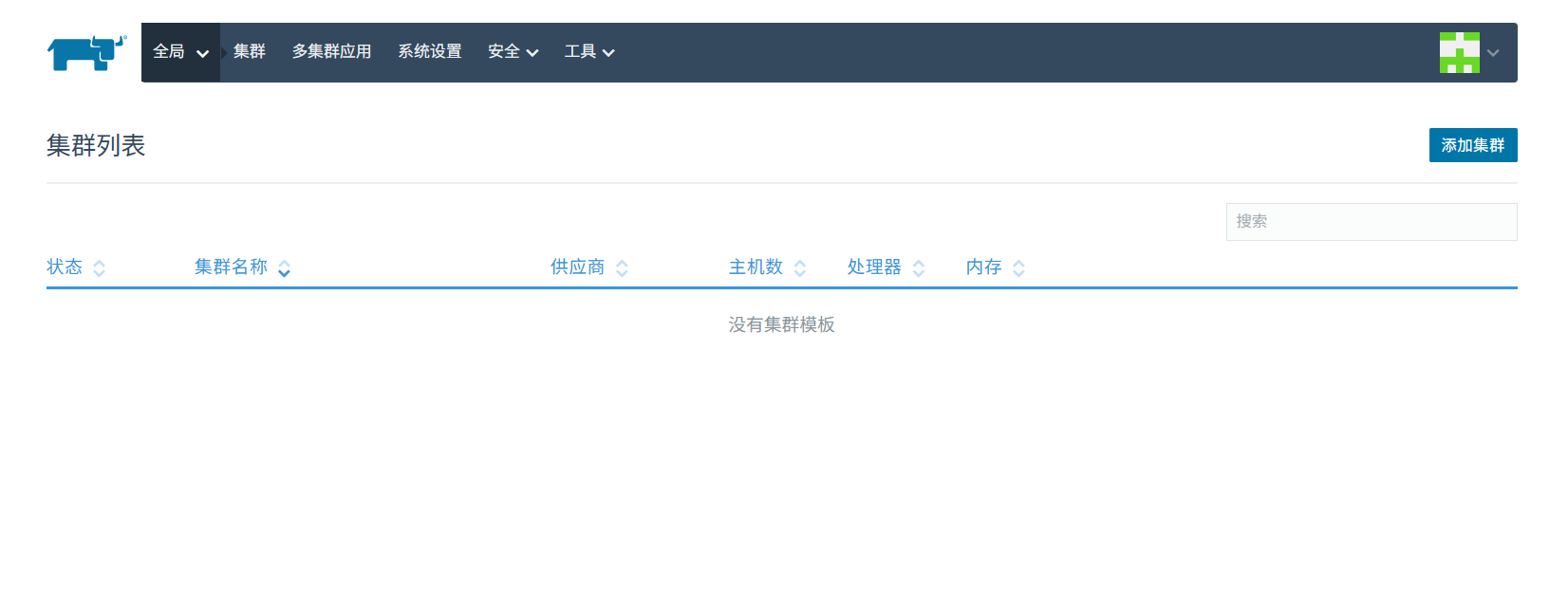Sort by 集群名称 column header
Image resolution: width=1568 pixels, height=608 pixels.
click(x=231, y=267)
